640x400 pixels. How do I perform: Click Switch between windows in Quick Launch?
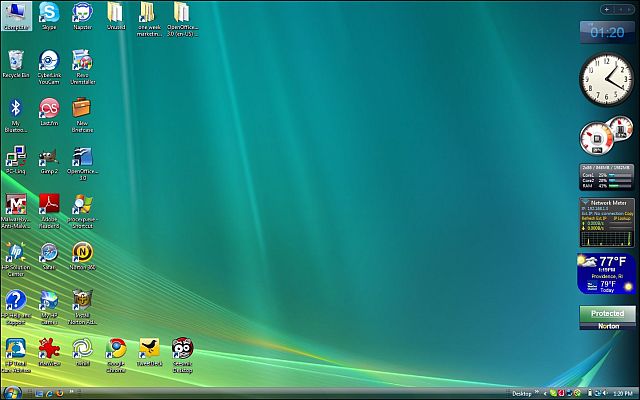39,394
